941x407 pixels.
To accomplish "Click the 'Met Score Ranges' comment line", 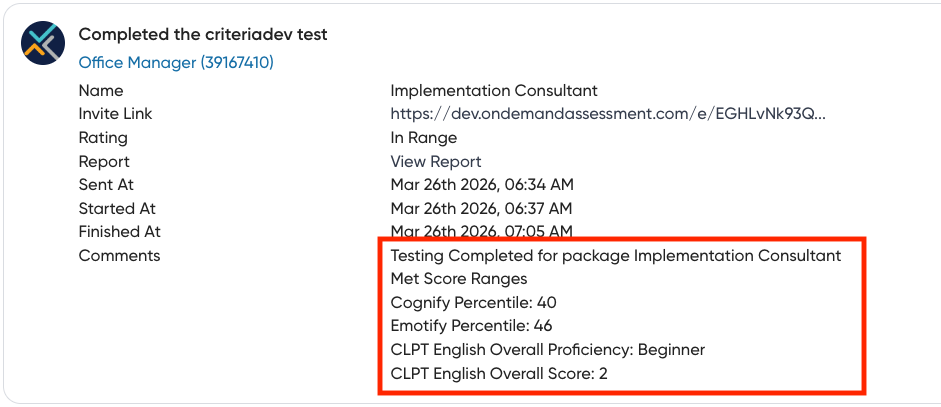I will point(459,279).
